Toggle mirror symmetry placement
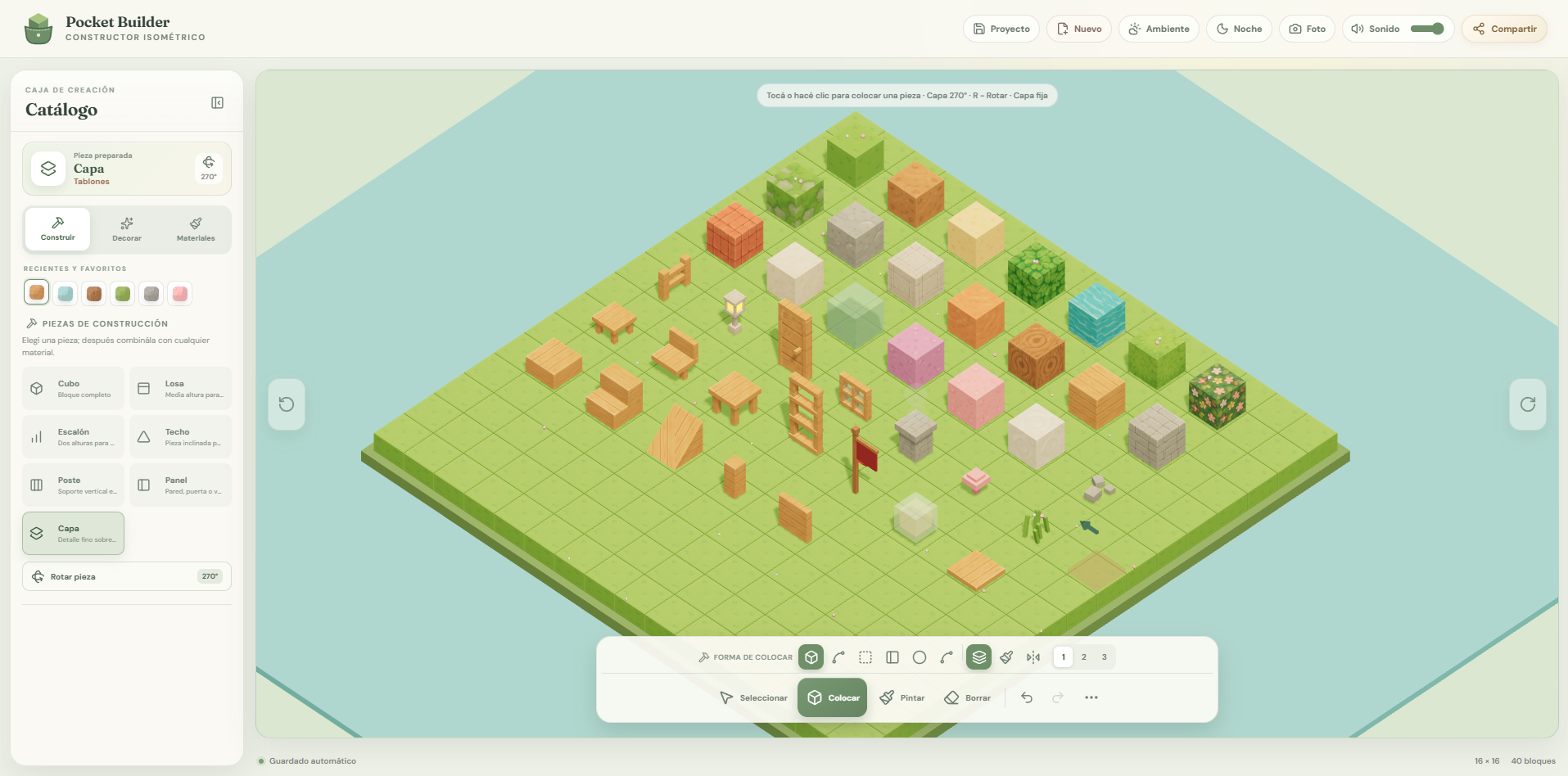Image resolution: width=1568 pixels, height=776 pixels. (1033, 657)
